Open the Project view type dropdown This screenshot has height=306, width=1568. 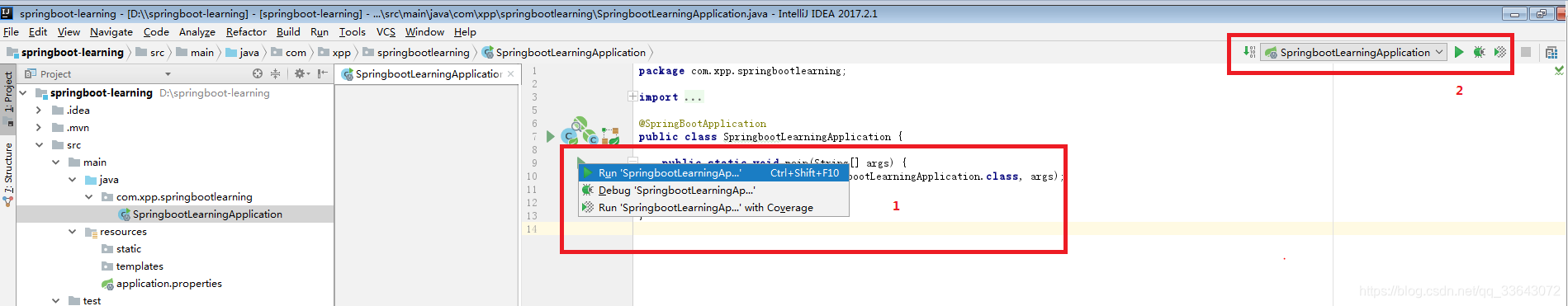(x=168, y=73)
